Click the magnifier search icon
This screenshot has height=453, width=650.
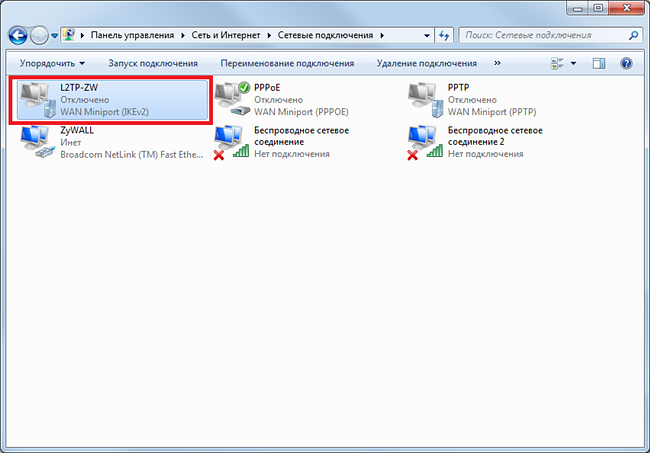633,35
